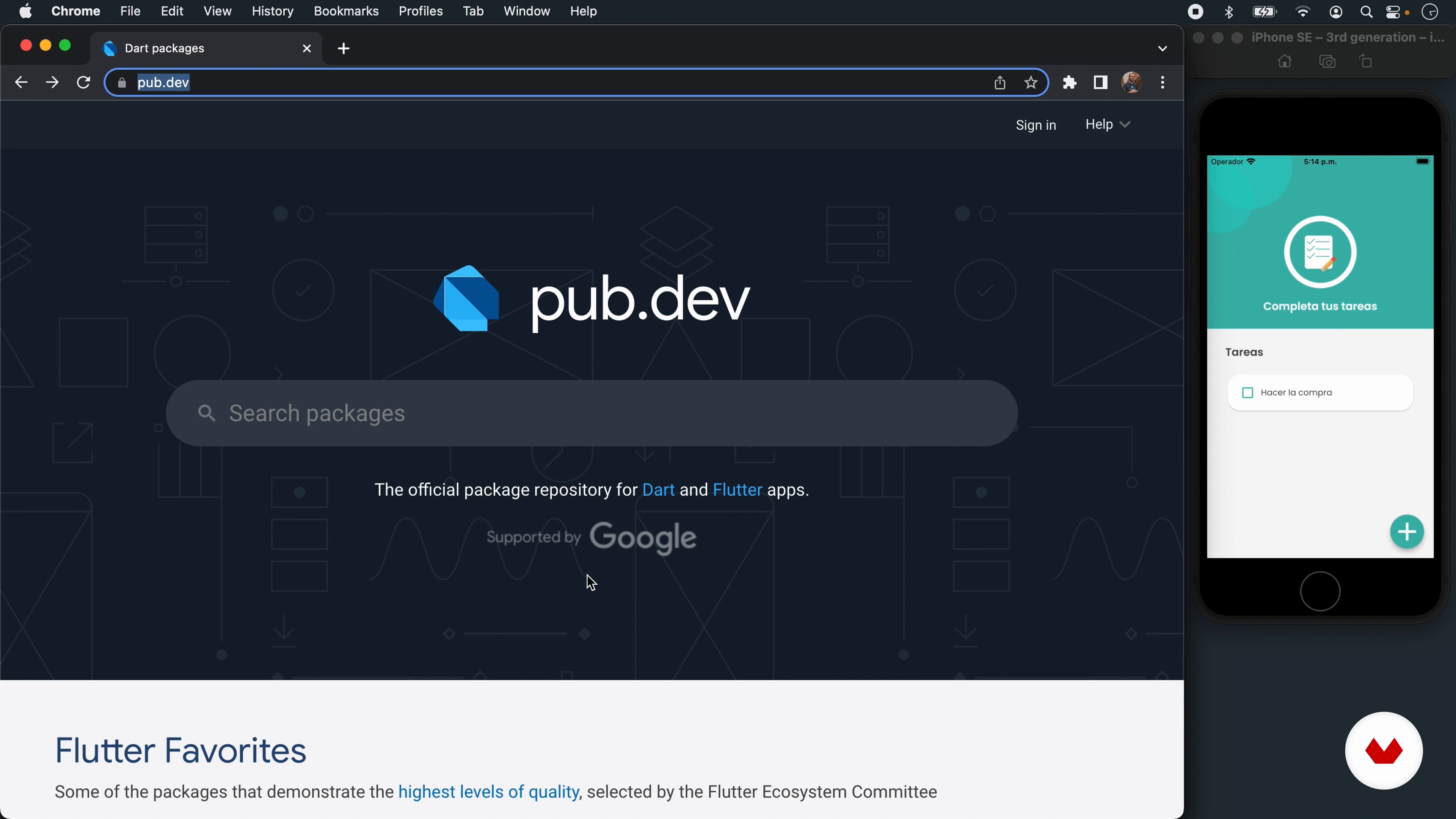Expand the Help dropdown on pub.dev
This screenshot has height=819, width=1456.
pyautogui.click(x=1107, y=124)
